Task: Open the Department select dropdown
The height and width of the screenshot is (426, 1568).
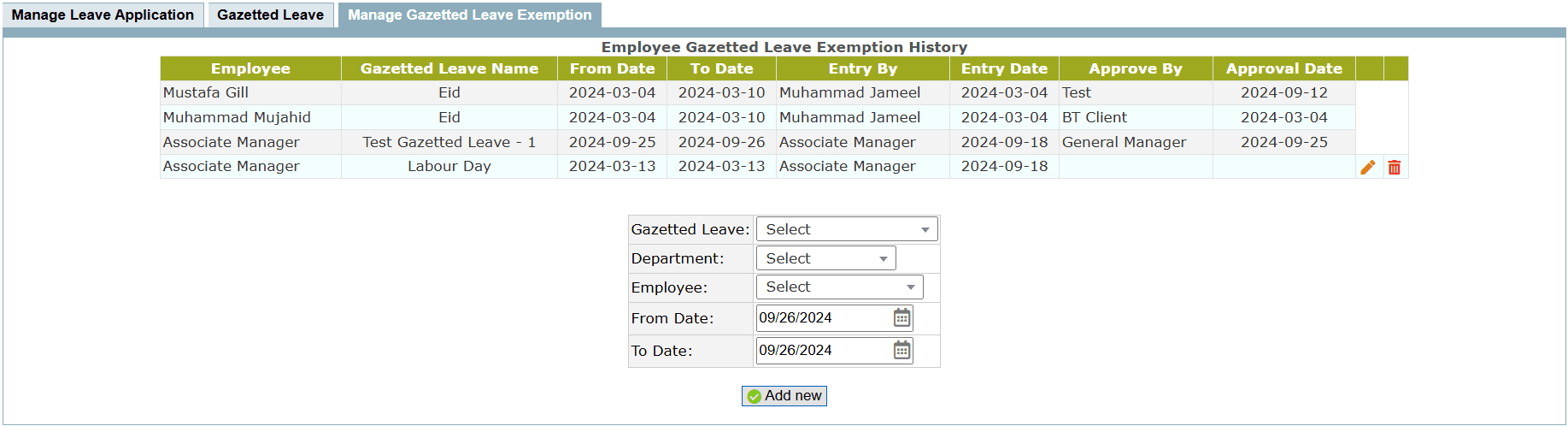Action: [825, 258]
